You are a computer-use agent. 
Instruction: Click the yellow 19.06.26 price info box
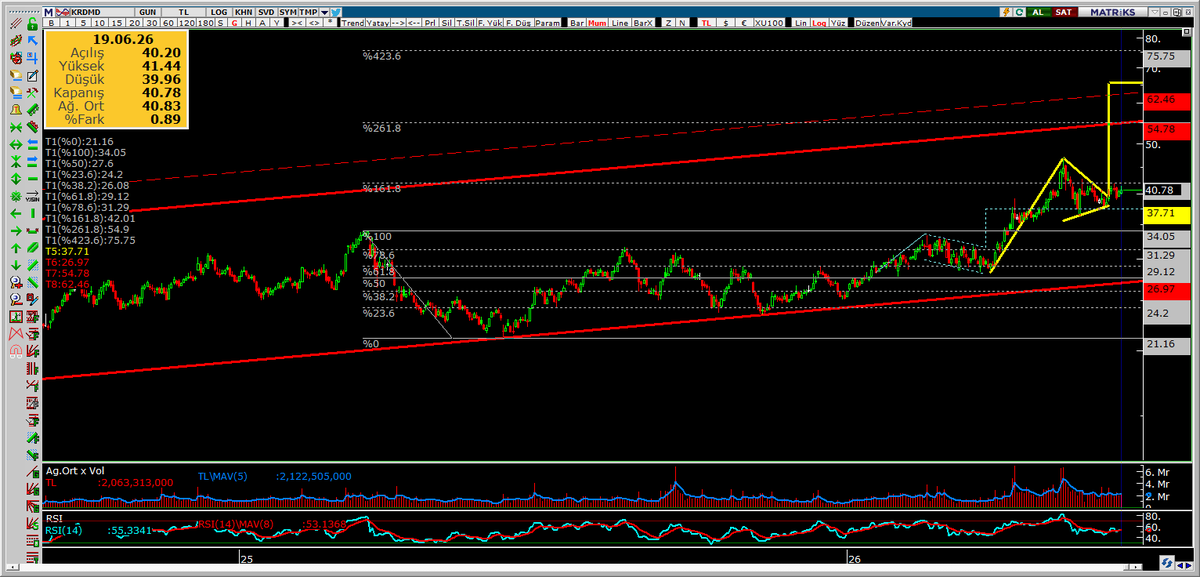114,80
